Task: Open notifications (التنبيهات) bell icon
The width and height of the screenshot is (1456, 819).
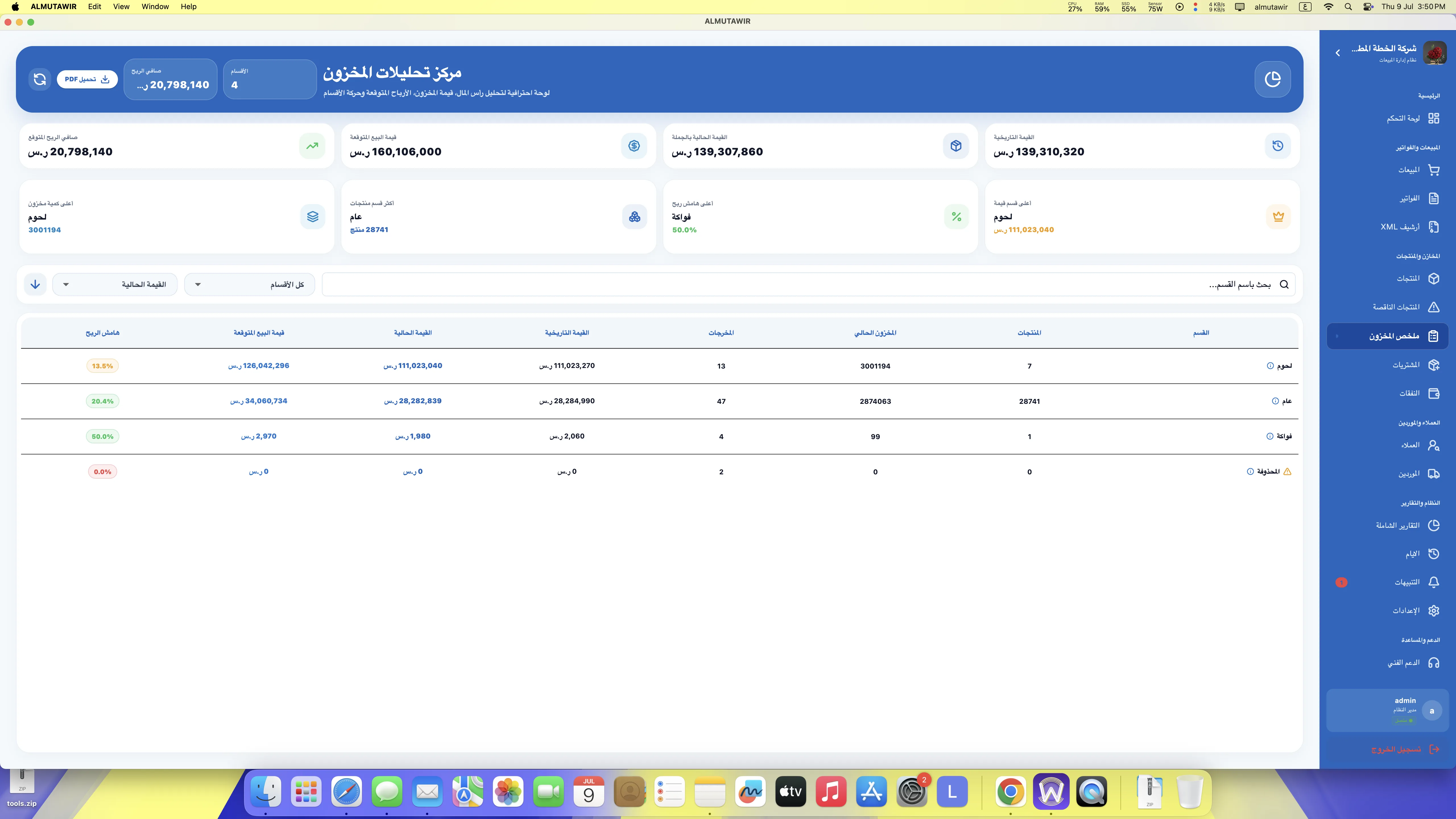Action: click(1433, 582)
